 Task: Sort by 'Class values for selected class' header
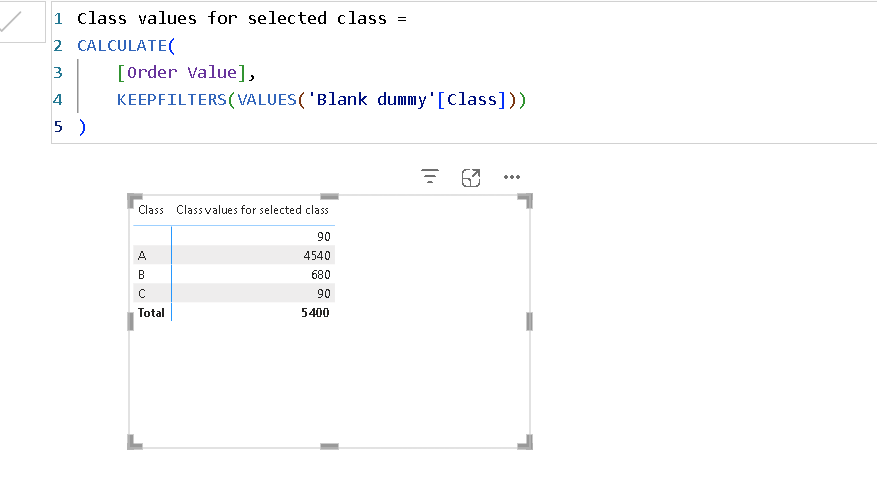click(x=252, y=210)
